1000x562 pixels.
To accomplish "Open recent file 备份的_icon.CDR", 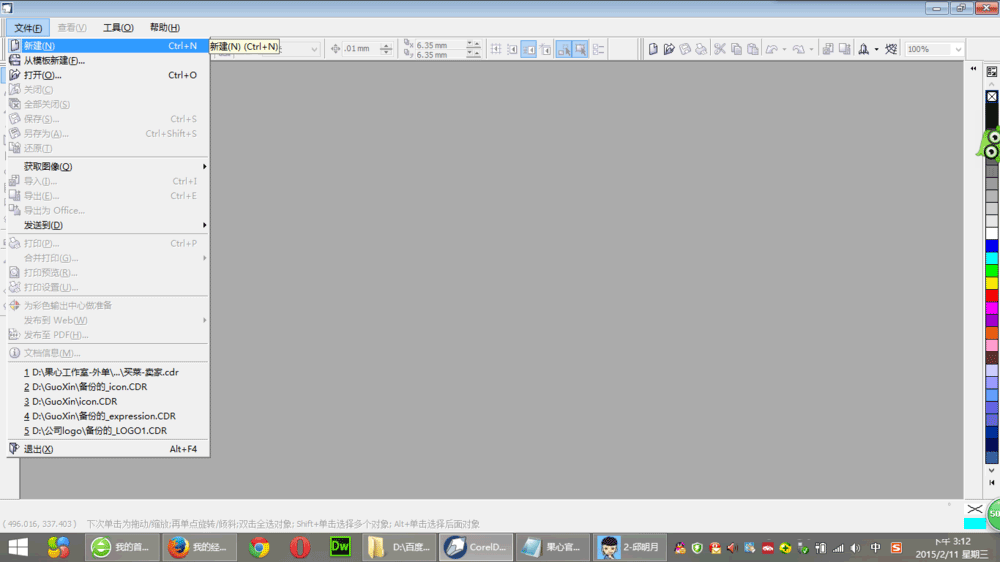I will click(108, 387).
